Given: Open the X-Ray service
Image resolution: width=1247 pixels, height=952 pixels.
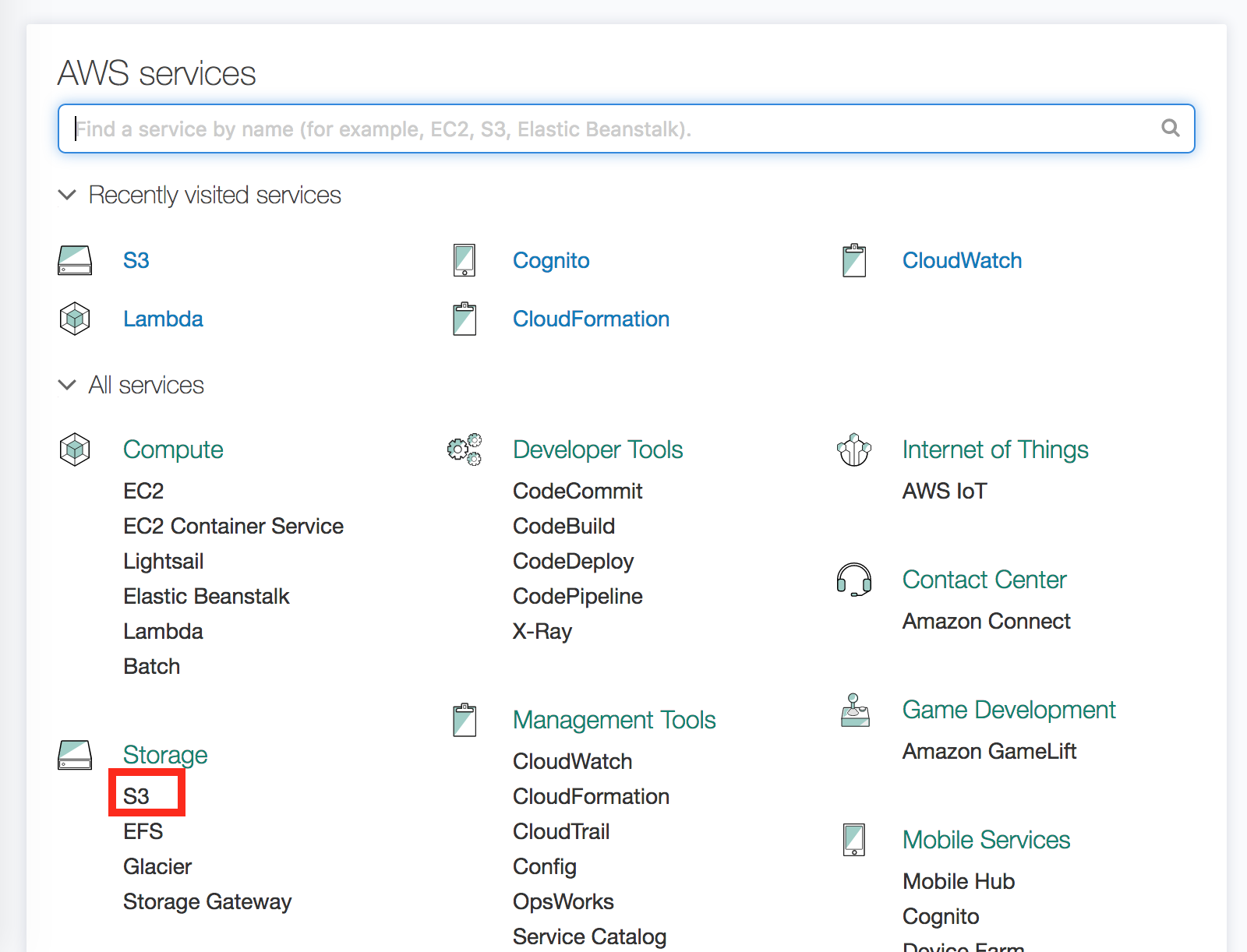Looking at the screenshot, I should point(542,631).
